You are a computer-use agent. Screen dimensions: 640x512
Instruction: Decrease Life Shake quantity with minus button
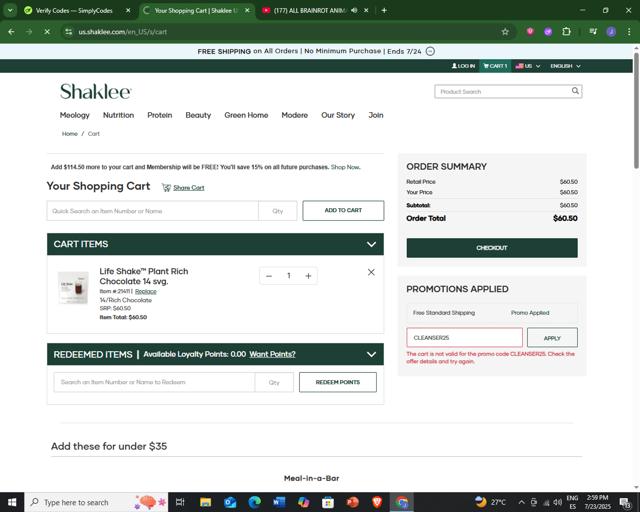click(269, 276)
